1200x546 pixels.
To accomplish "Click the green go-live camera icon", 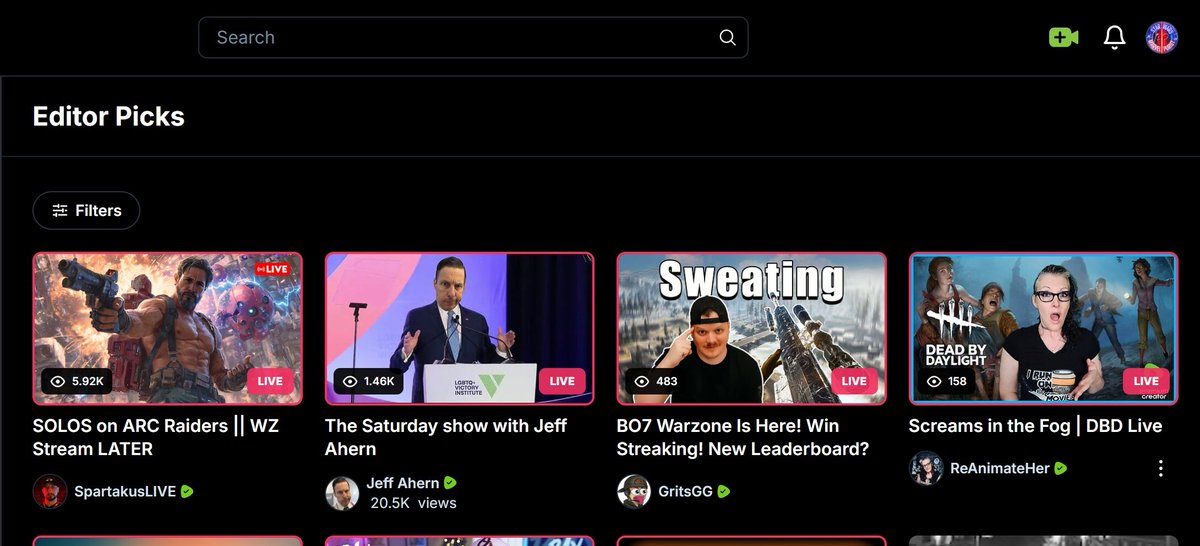I will (1063, 38).
